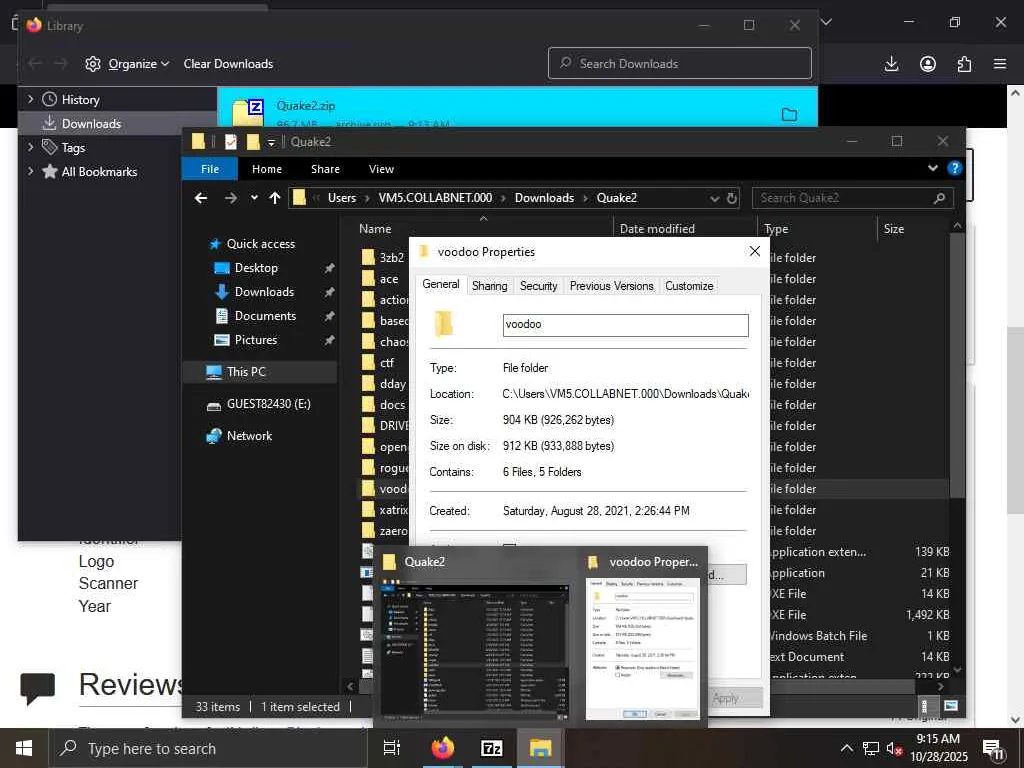1024x768 pixels.
Task: Open the Share ribbon tab
Action: tap(325, 168)
